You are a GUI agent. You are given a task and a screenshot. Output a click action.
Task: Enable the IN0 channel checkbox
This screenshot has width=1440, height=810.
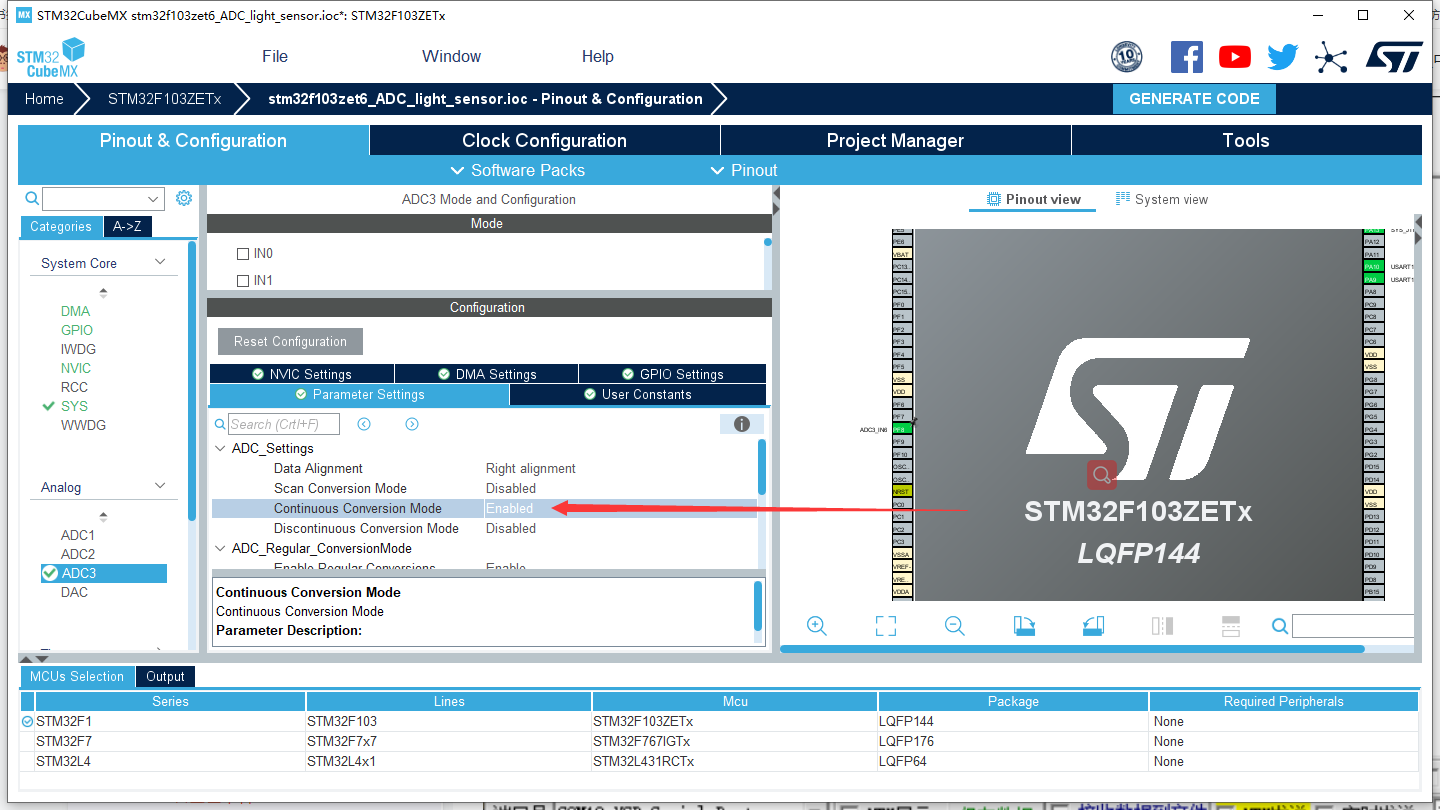tap(242, 254)
